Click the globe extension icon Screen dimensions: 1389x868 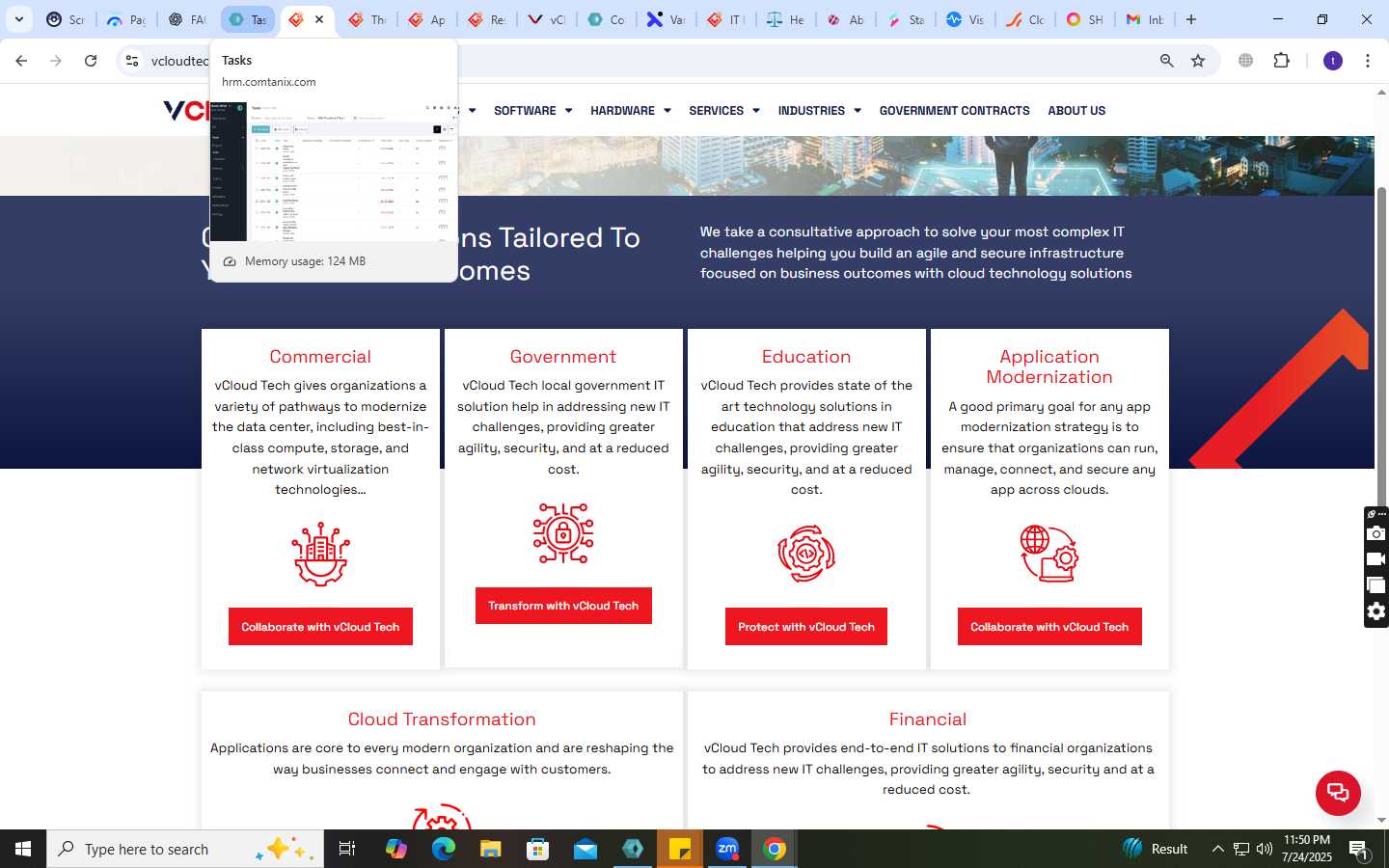pyautogui.click(x=1246, y=61)
